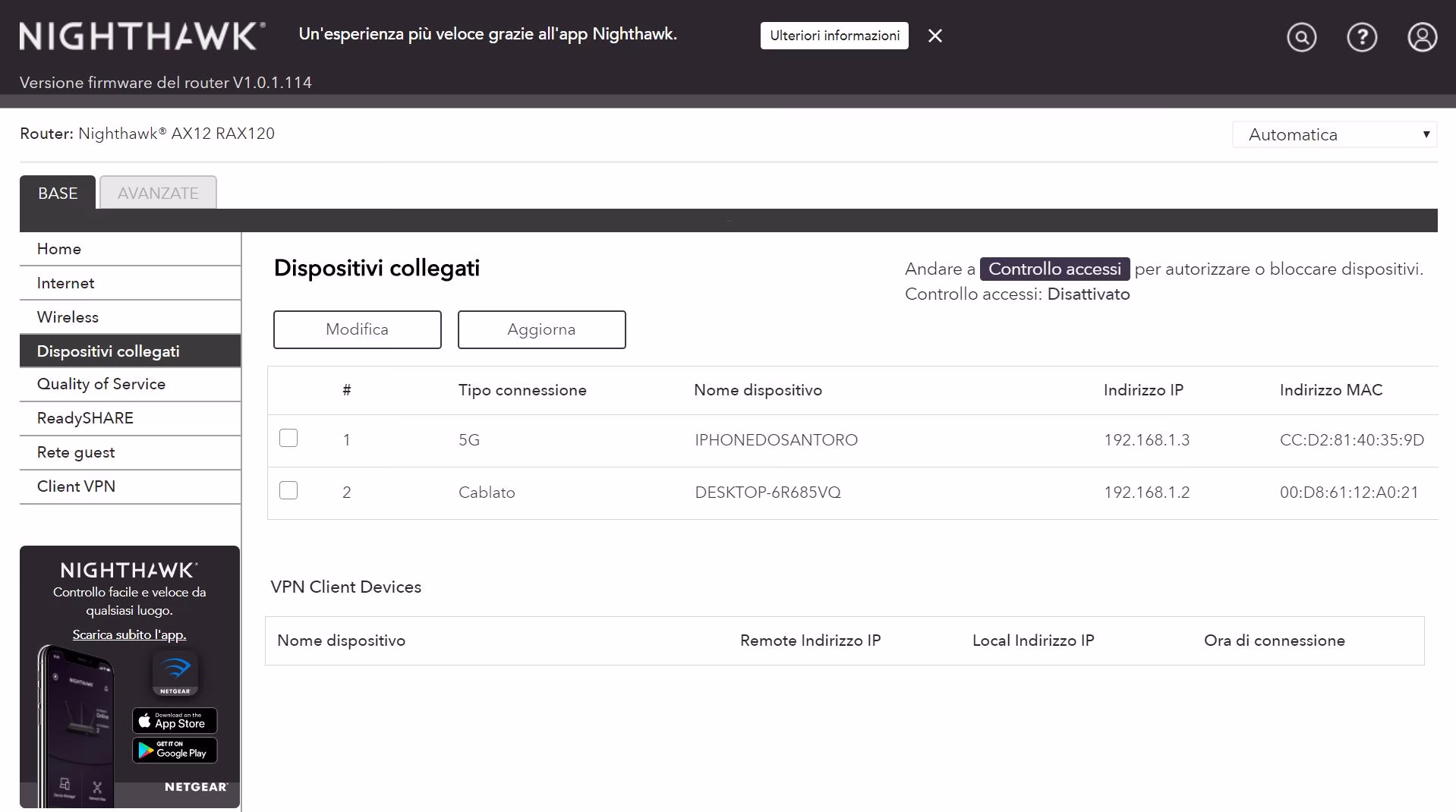The image size is (1456, 812).
Task: Click the Disattivato access control status
Action: pyautogui.click(x=1088, y=294)
